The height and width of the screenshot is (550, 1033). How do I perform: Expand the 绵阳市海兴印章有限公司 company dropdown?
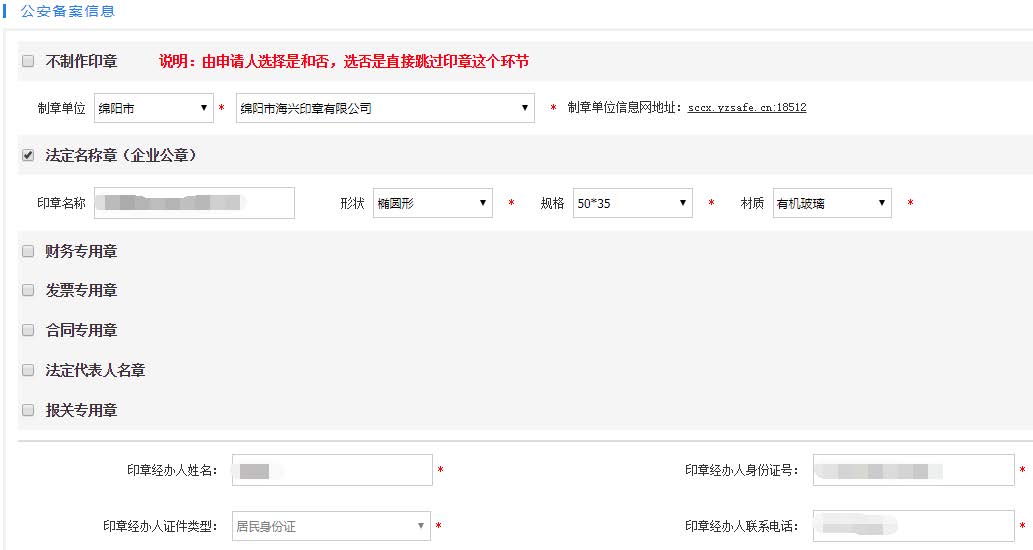point(385,108)
